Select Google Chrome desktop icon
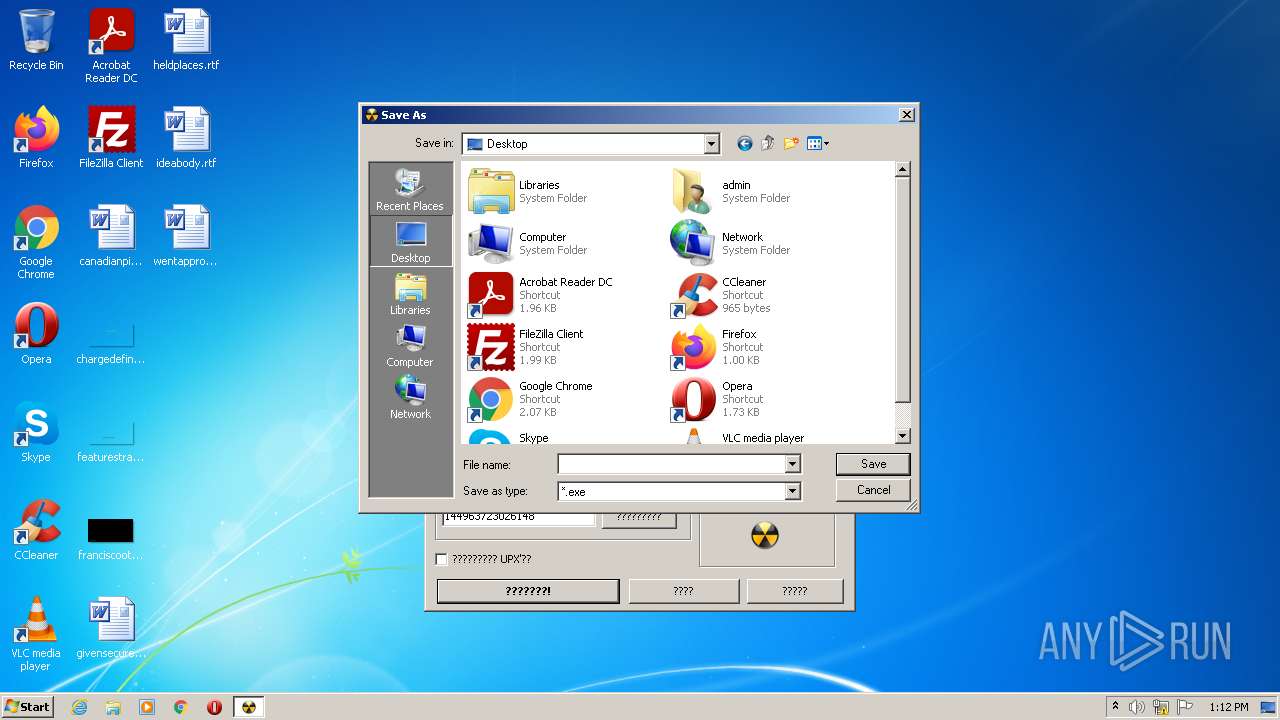The image size is (1280, 720). pos(36,242)
